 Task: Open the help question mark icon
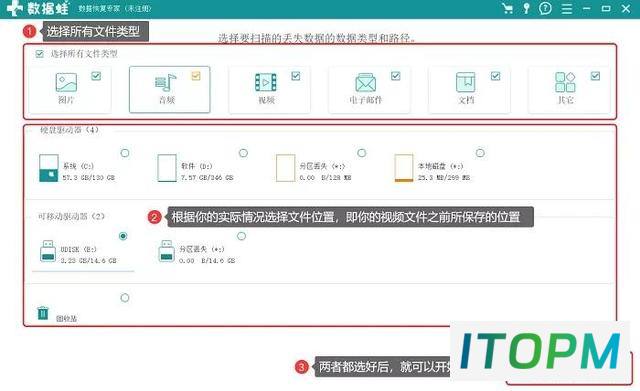point(545,8)
